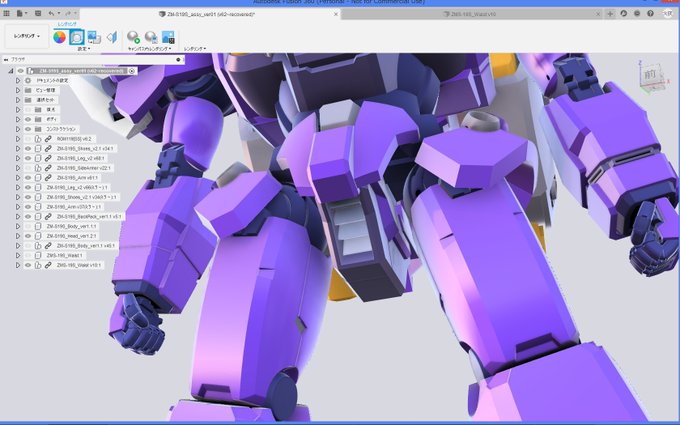Viewport: 680px width, 425px height.
Task: Open the Job Status clock icon
Action: pos(624,13)
